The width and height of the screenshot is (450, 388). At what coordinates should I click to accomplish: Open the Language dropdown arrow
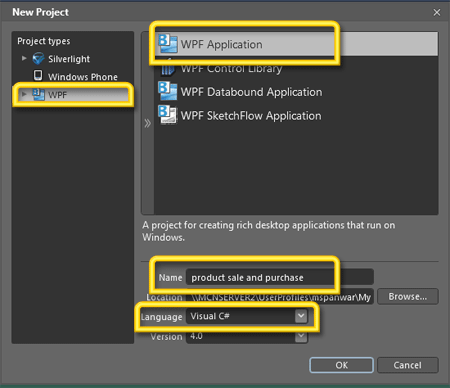tap(301, 316)
